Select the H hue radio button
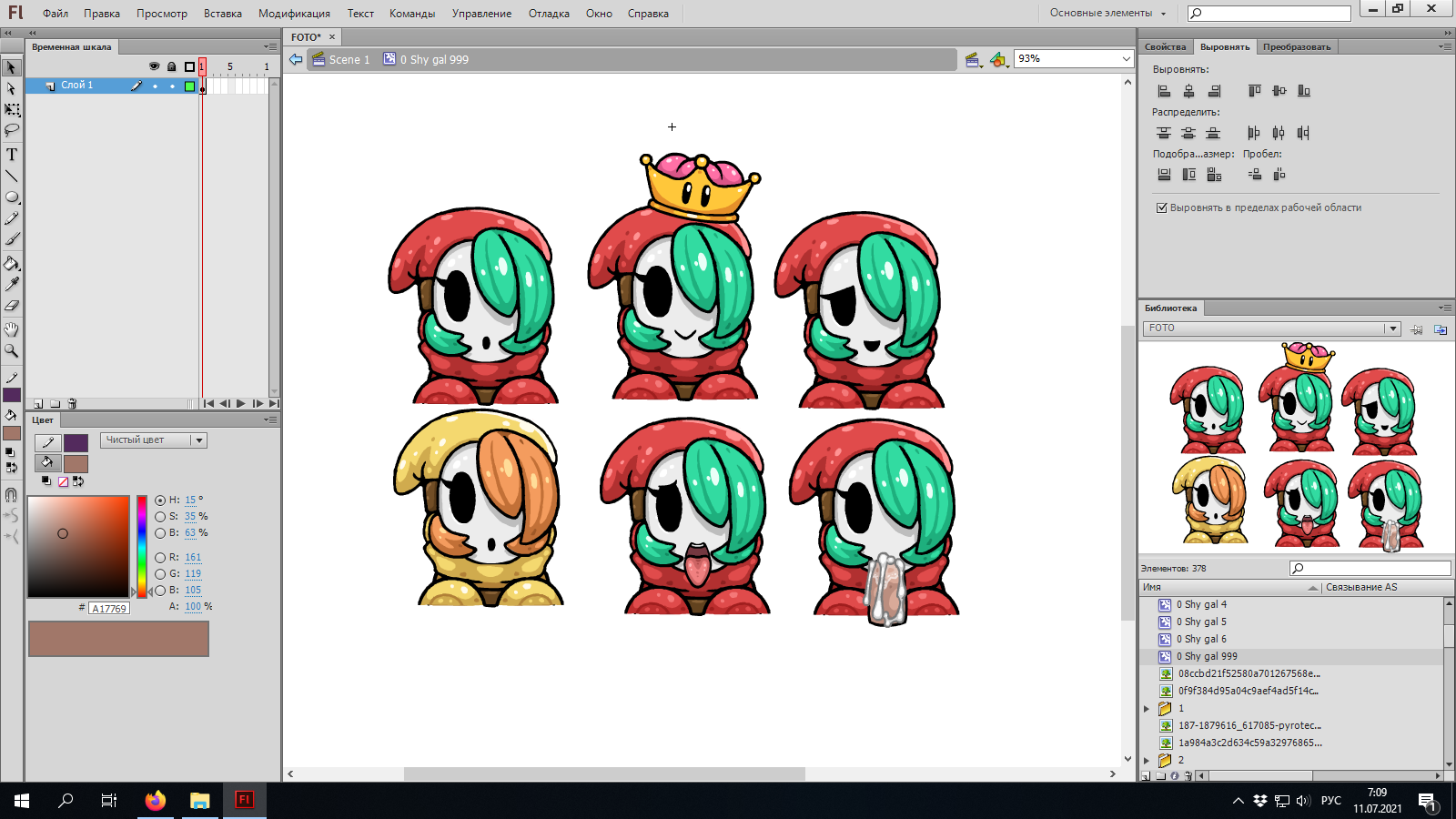1456x819 pixels. pos(160,500)
